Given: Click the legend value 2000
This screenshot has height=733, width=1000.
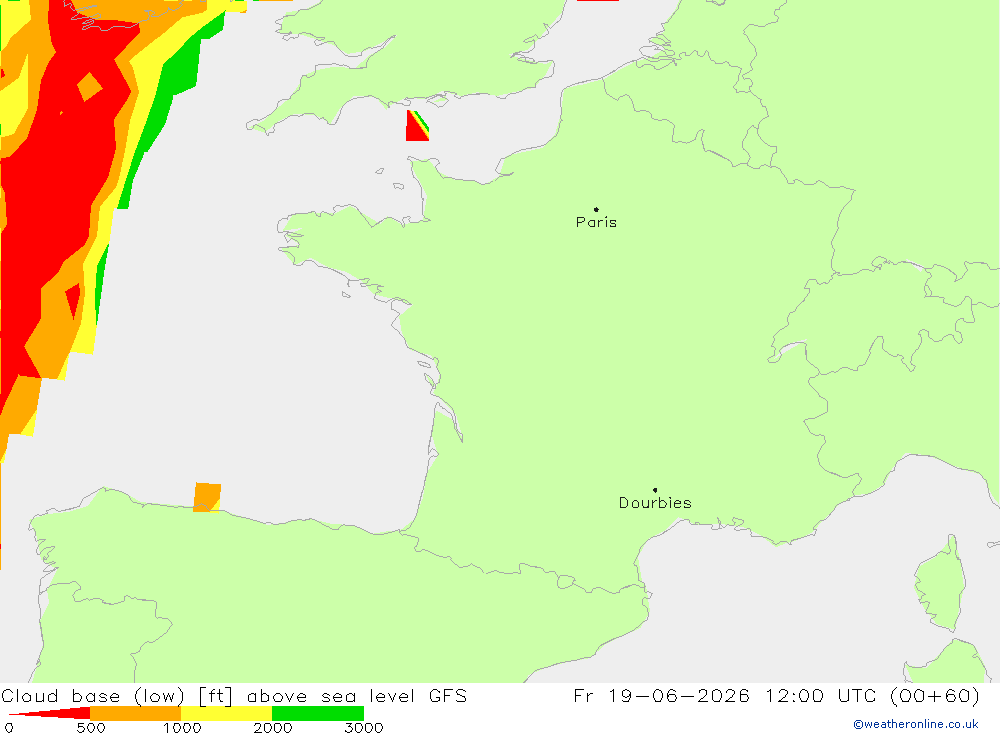Looking at the screenshot, I should (272, 727).
